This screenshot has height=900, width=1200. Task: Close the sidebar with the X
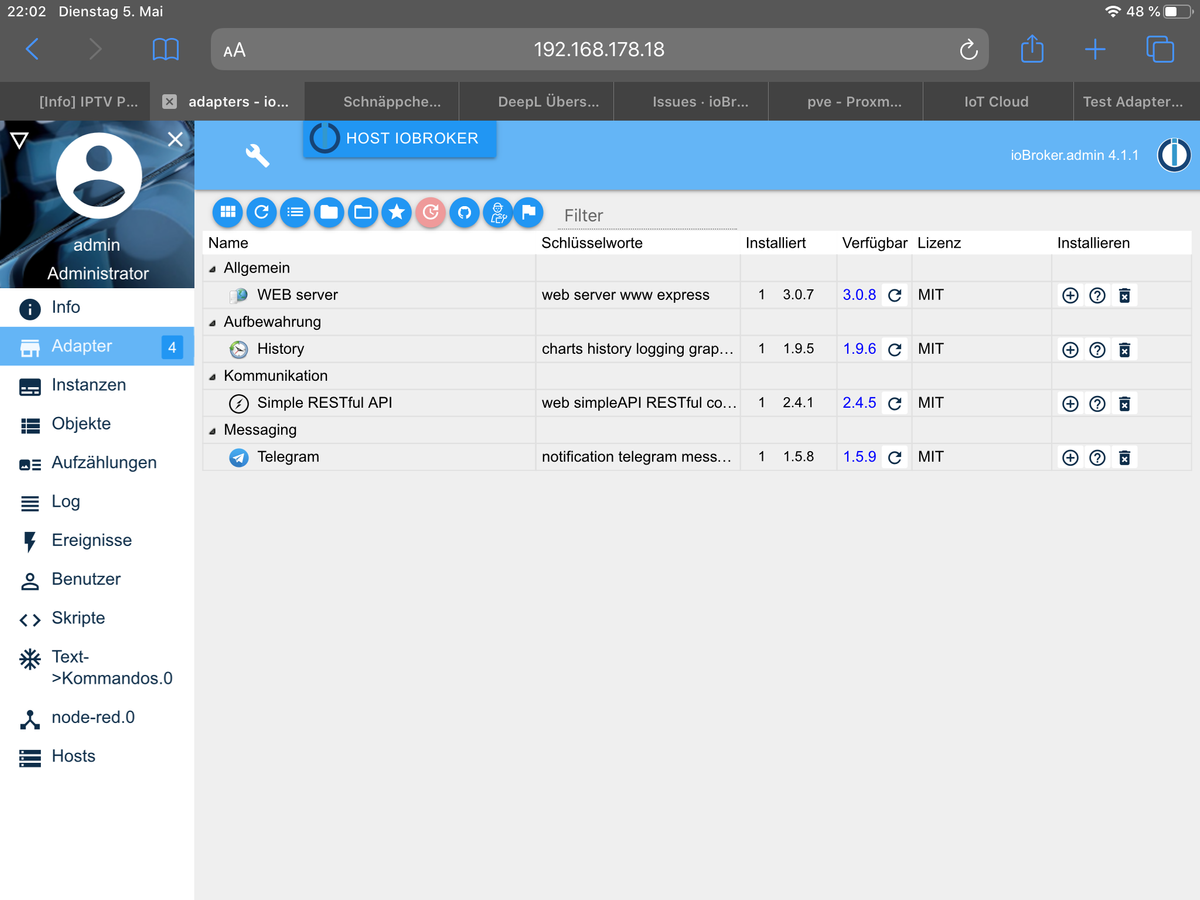(175, 139)
